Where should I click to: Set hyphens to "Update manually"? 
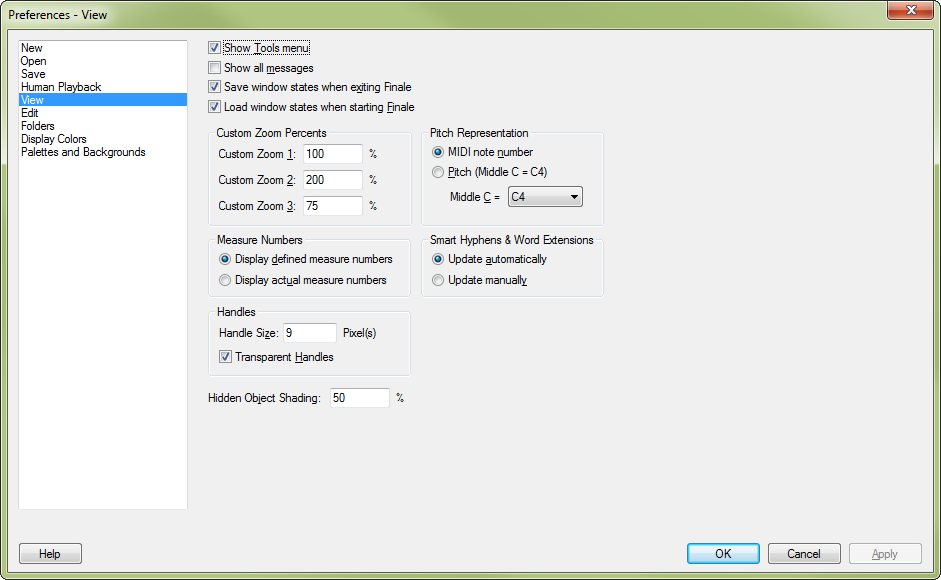pos(437,280)
